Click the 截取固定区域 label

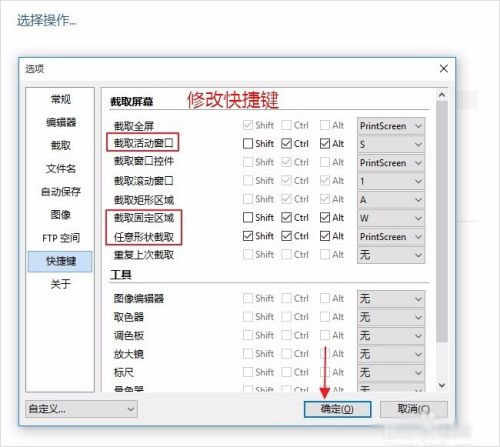(144, 218)
